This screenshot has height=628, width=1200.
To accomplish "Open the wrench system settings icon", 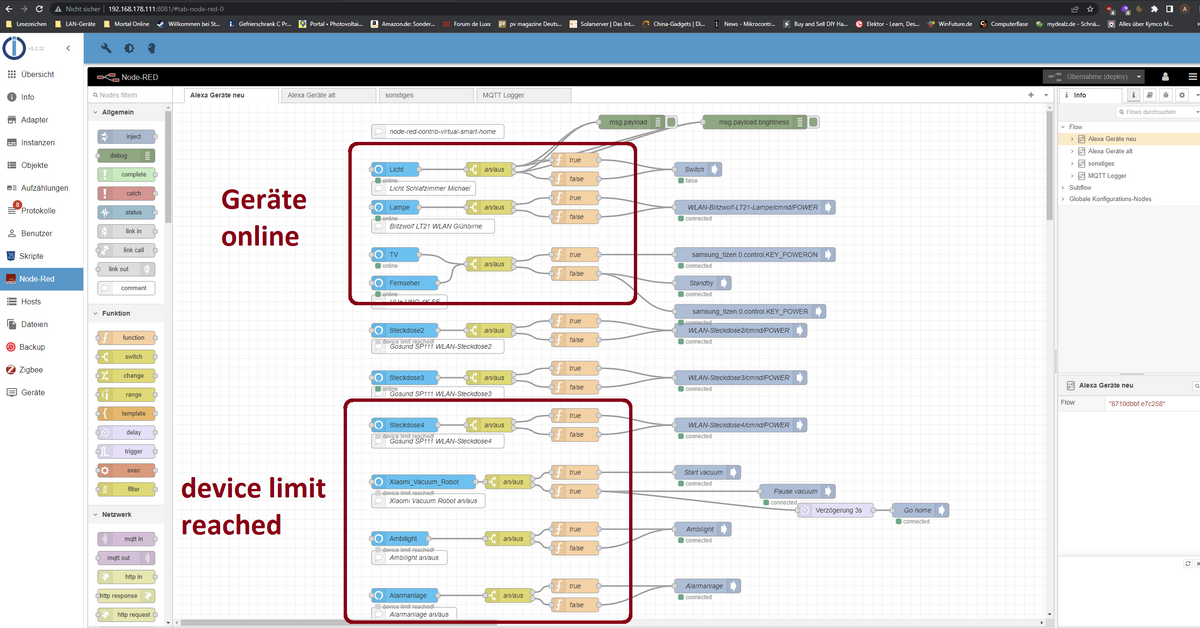I will click(x=107, y=47).
